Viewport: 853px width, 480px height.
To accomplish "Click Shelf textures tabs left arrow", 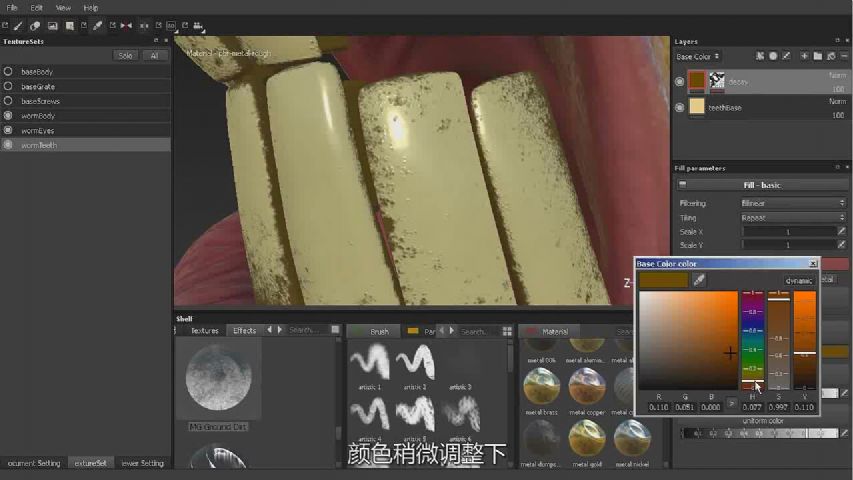I will tap(269, 330).
